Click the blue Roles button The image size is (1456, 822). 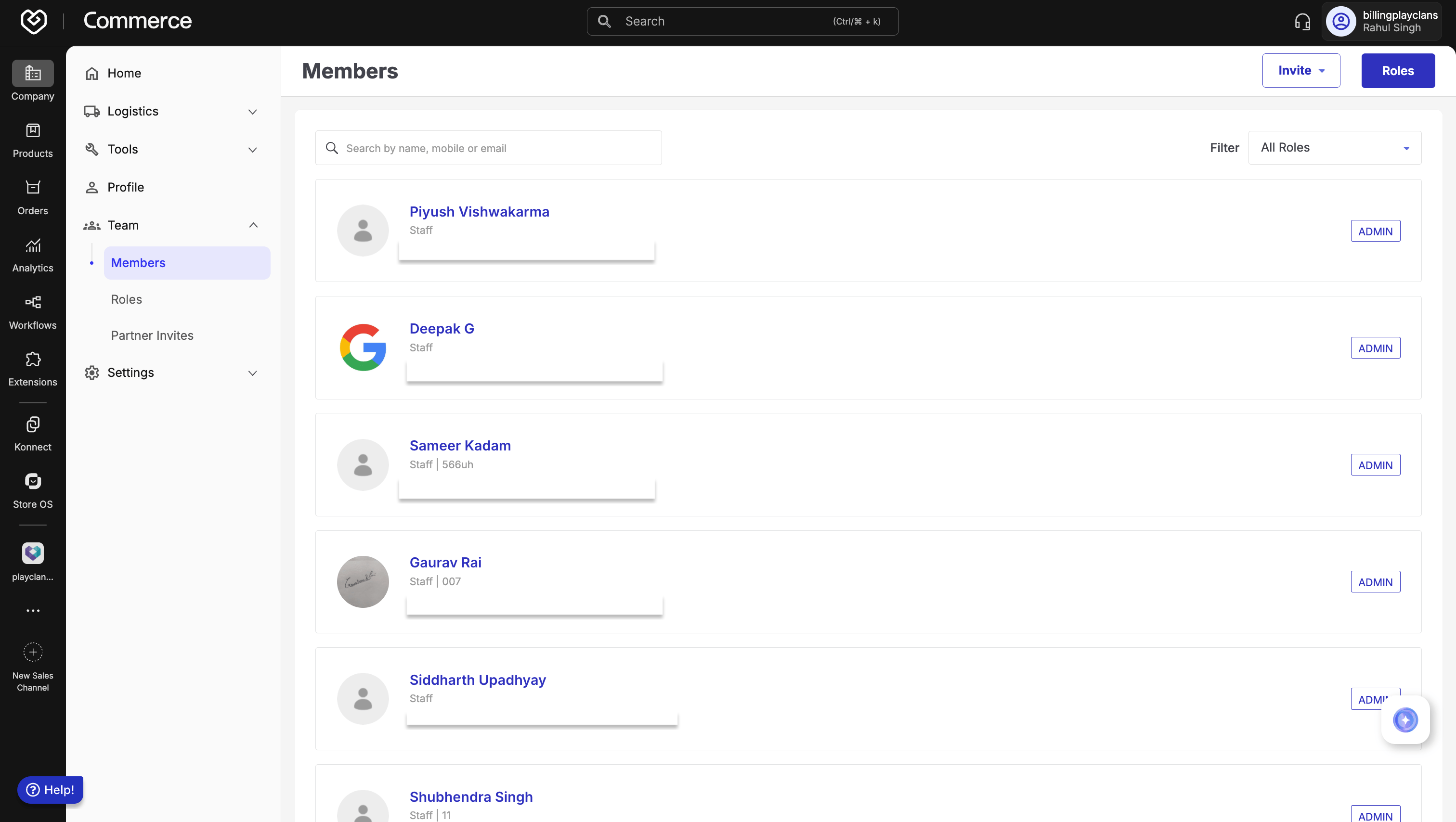tap(1397, 71)
